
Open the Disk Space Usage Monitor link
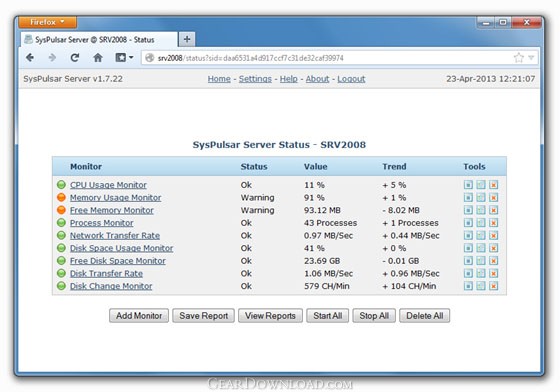coord(121,248)
